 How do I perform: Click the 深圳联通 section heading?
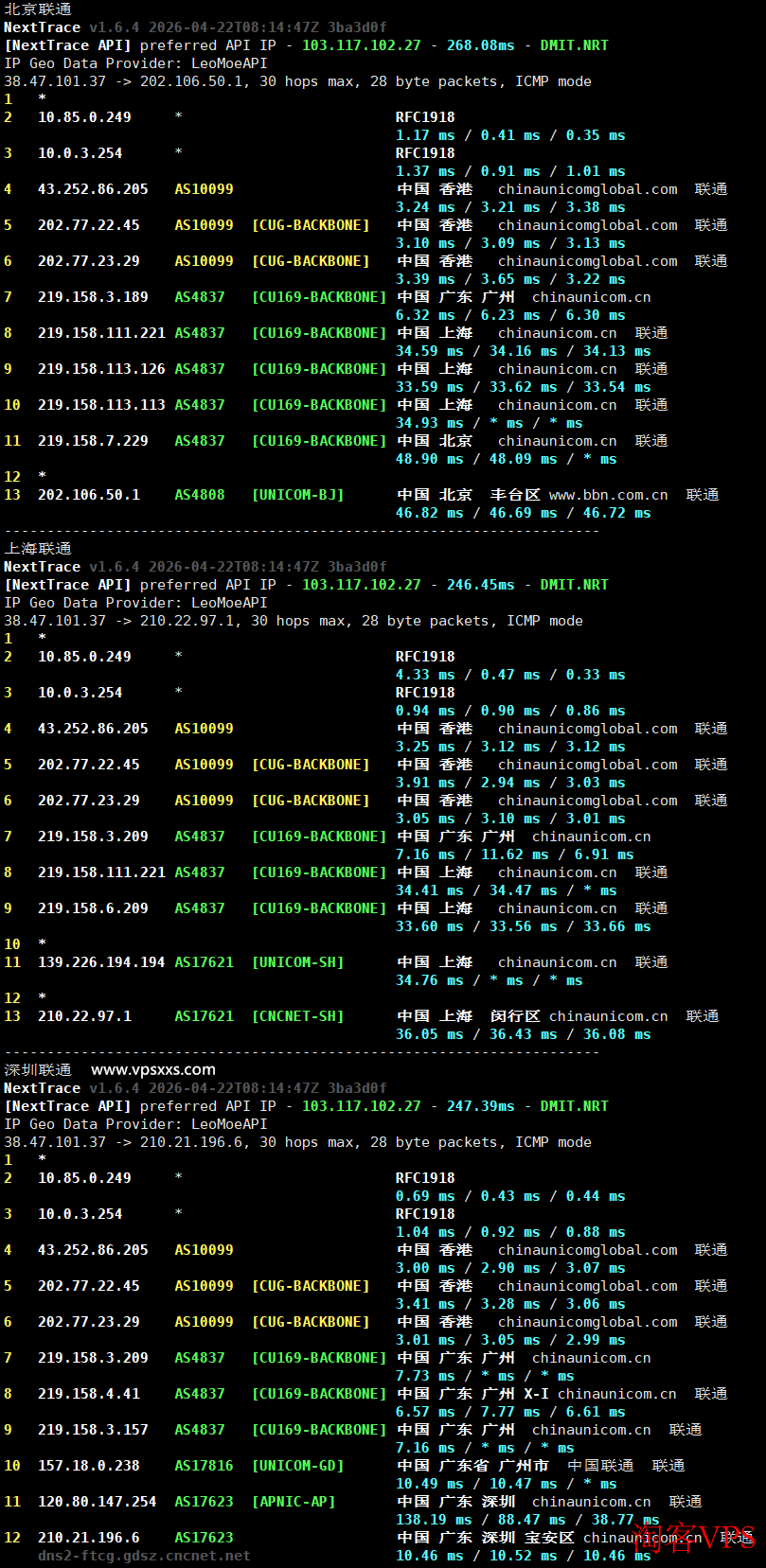click(38, 1070)
